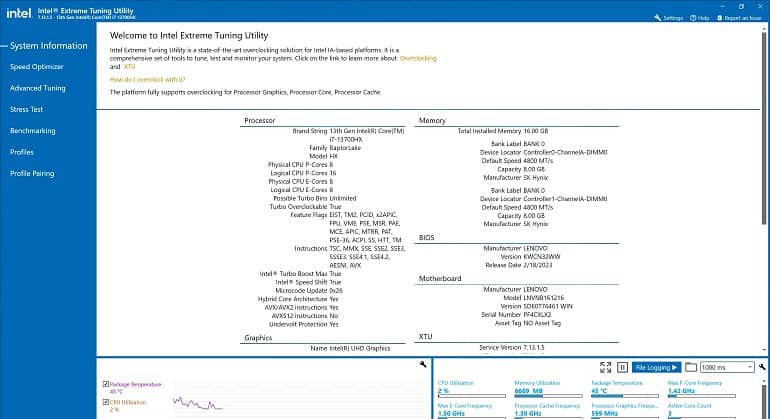Select the Max P-Core Frequency tile

pos(701,389)
